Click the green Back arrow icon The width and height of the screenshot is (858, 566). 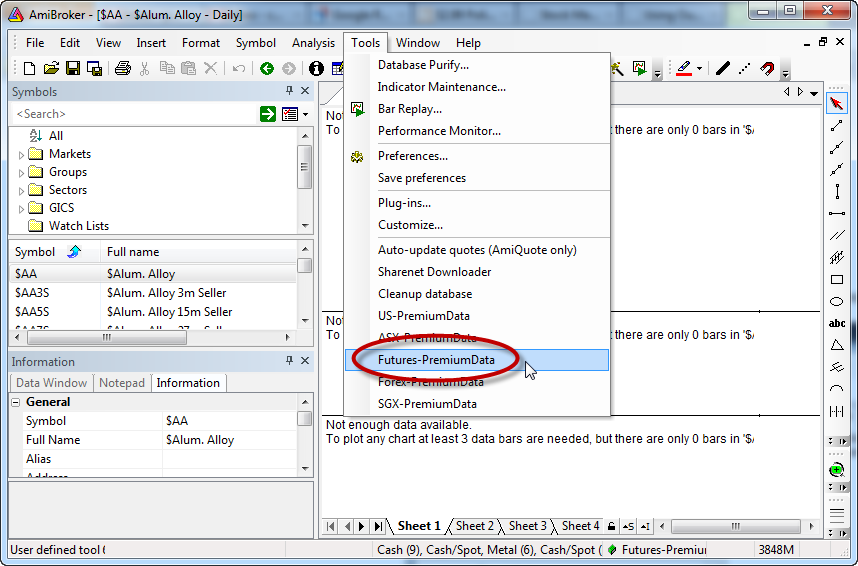267,68
